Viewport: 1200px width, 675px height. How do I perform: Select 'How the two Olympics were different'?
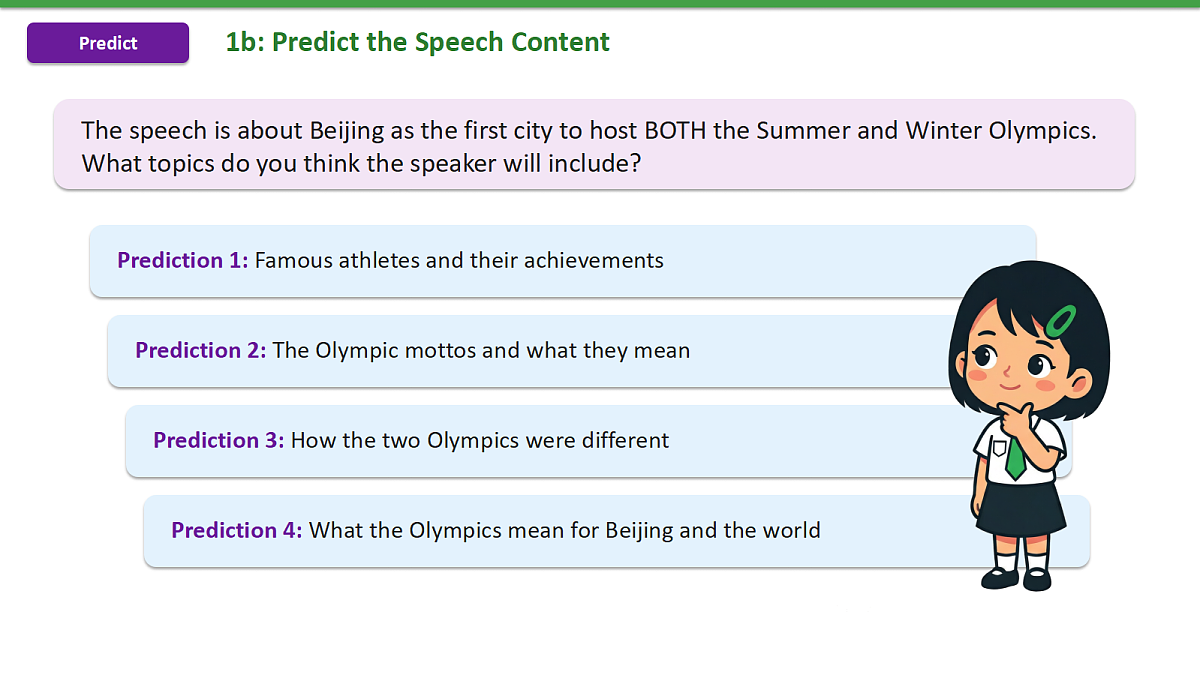point(480,440)
